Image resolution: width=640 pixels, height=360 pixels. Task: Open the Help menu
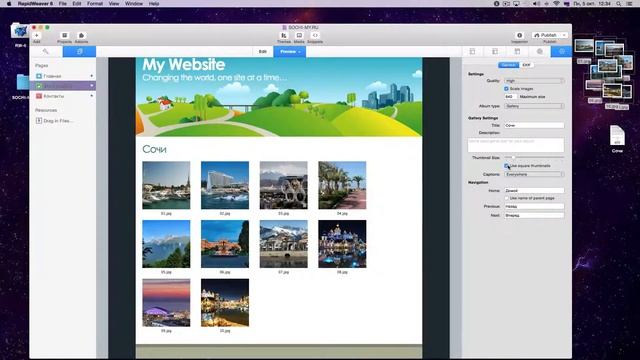pos(154,3)
